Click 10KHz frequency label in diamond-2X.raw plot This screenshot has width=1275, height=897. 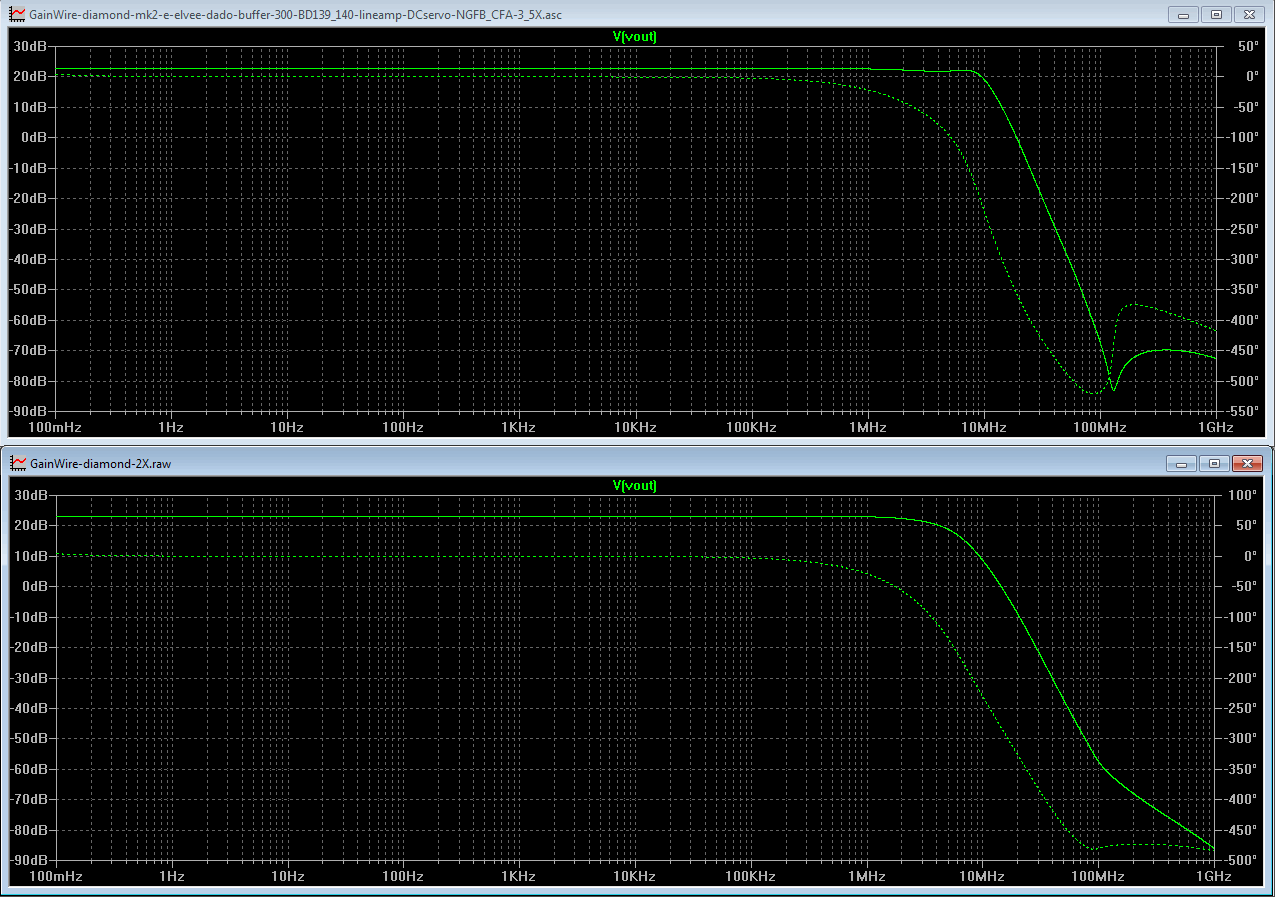(x=634, y=876)
